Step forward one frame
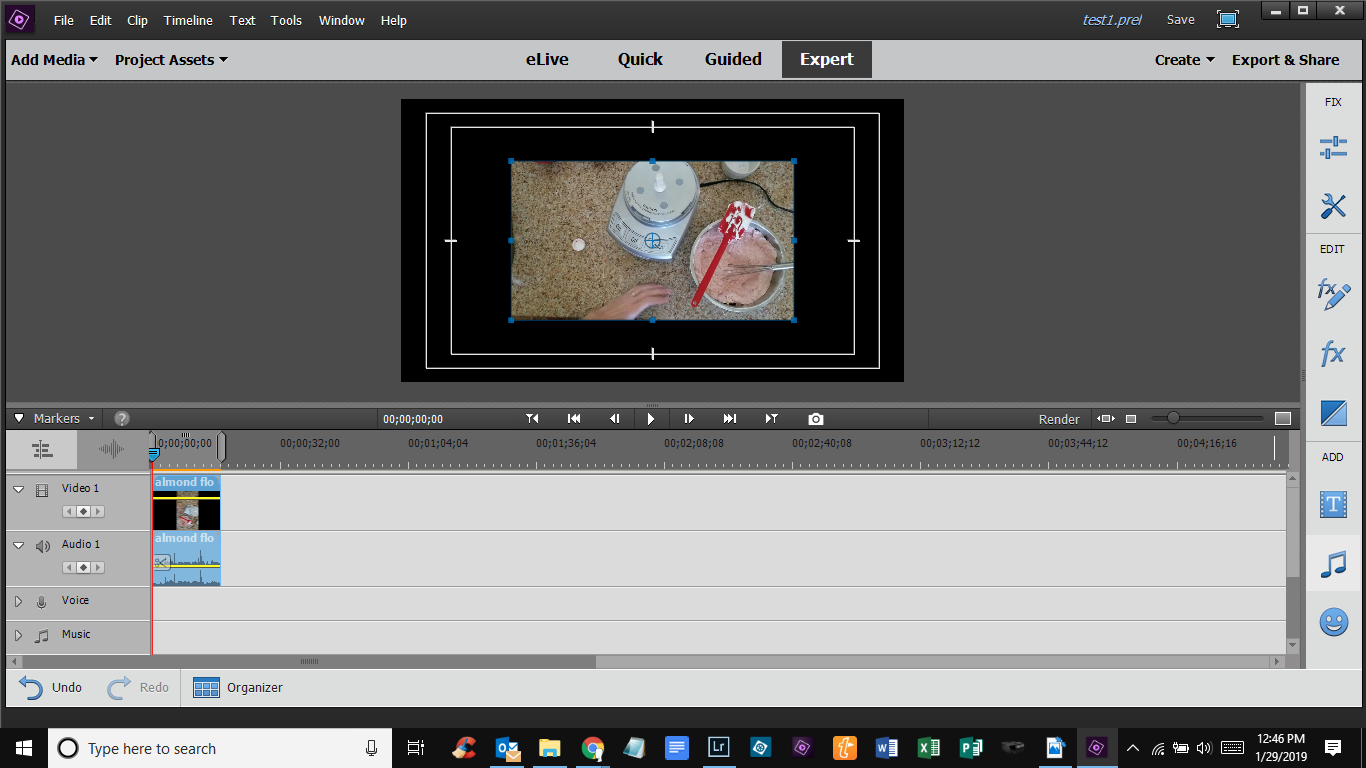This screenshot has height=768, width=1366. (689, 419)
